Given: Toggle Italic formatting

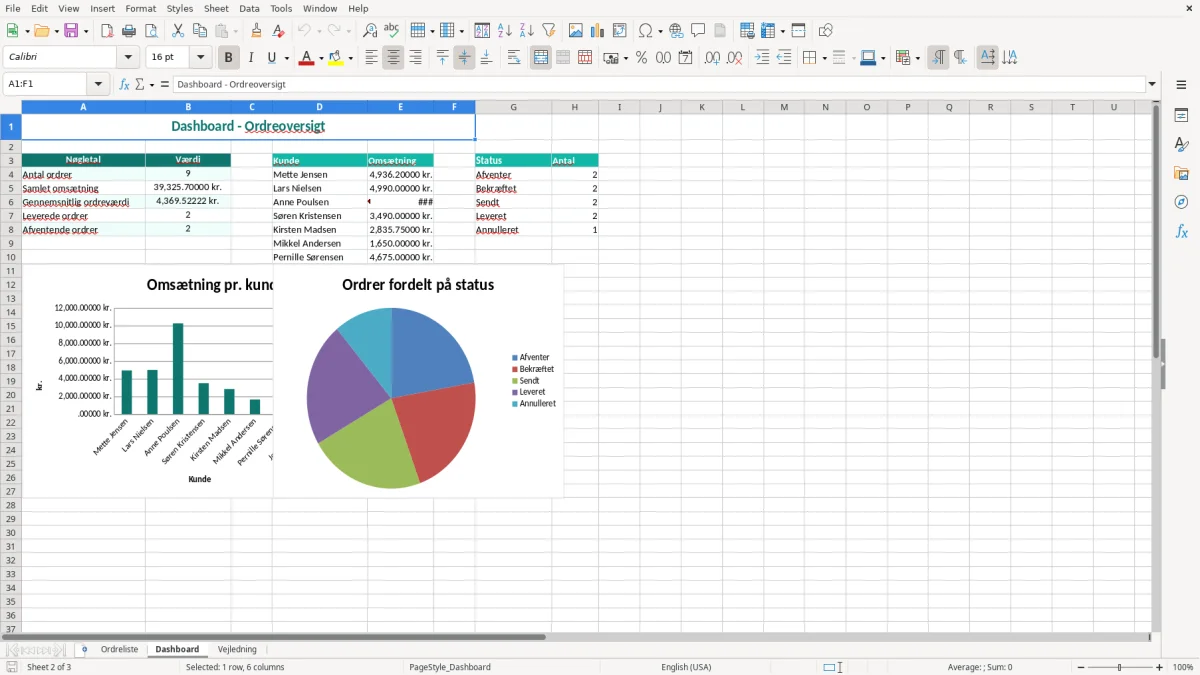Looking at the screenshot, I should [x=251, y=58].
